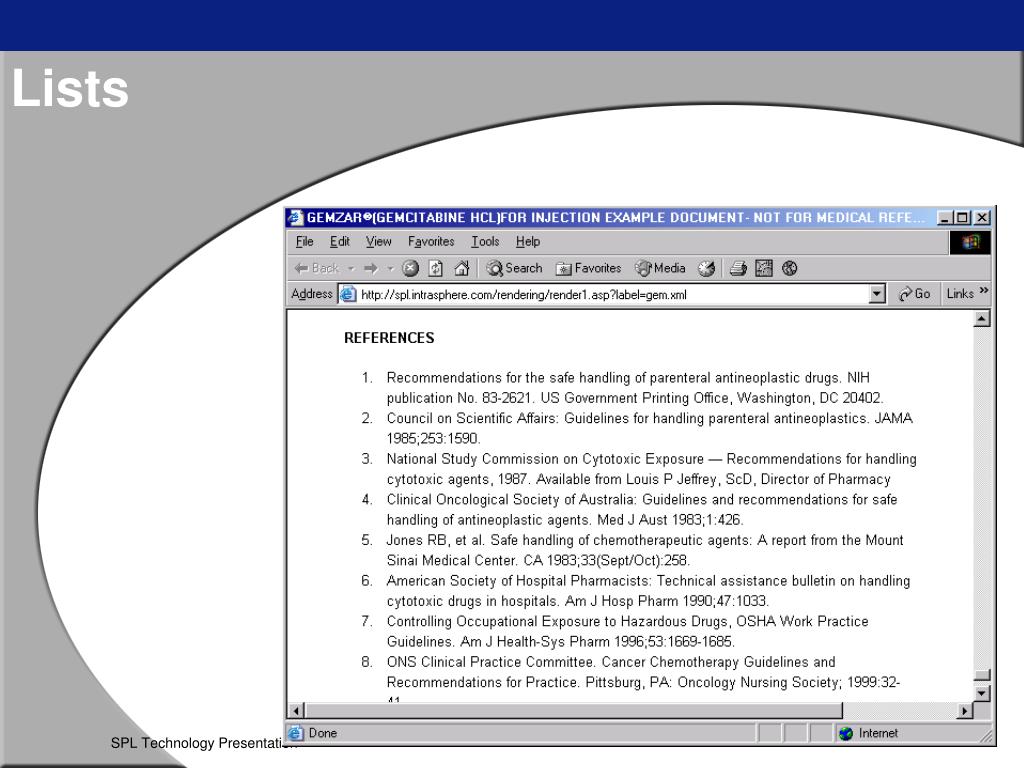Minimize the browser window
Screen dimensions: 1024x768
944,217
